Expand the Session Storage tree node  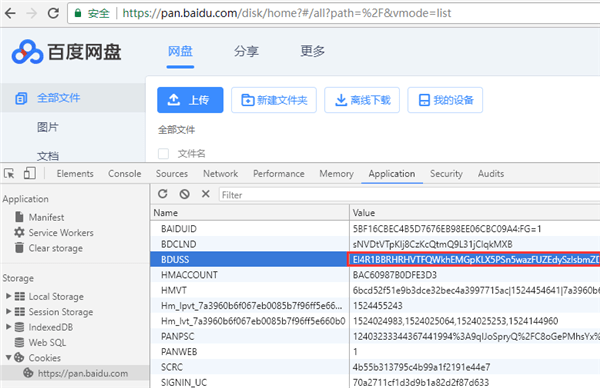(x=8, y=311)
